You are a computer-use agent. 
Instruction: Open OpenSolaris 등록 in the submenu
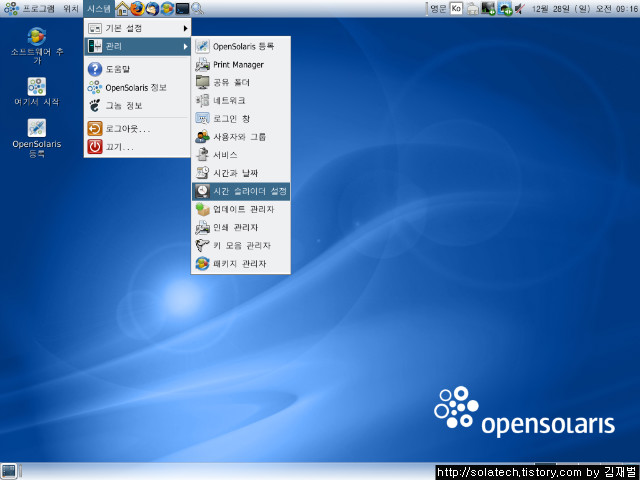[x=241, y=46]
